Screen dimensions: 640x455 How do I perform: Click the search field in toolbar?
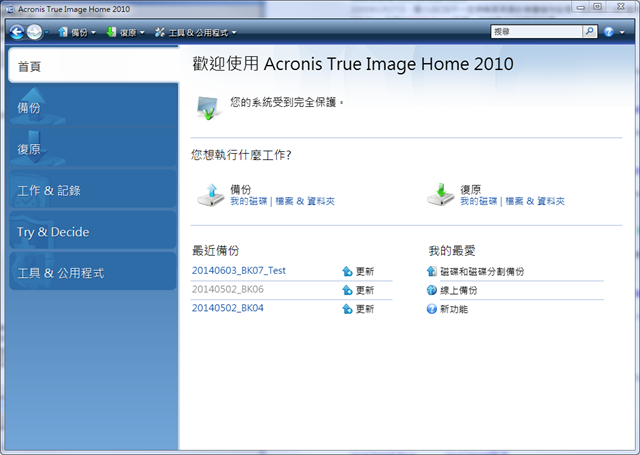tap(536, 31)
